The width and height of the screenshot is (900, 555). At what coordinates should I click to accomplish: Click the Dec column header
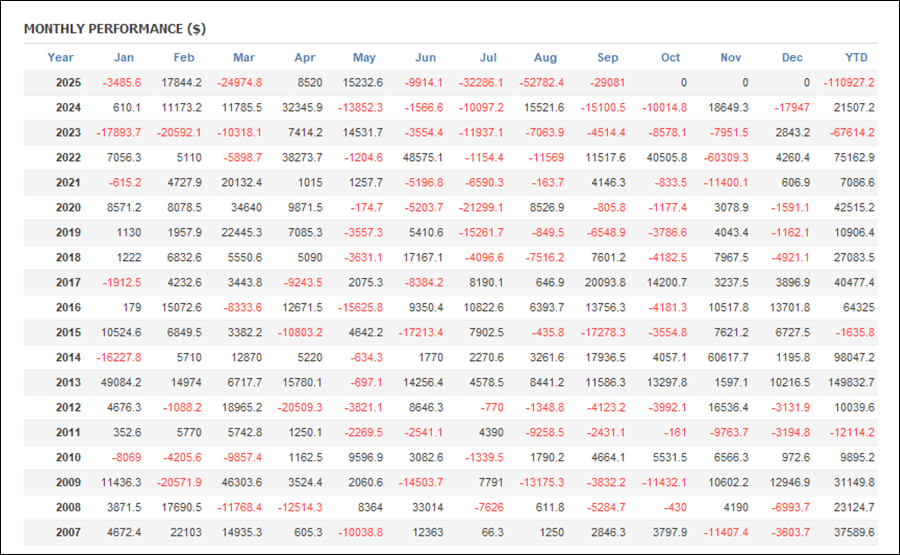[x=792, y=58]
